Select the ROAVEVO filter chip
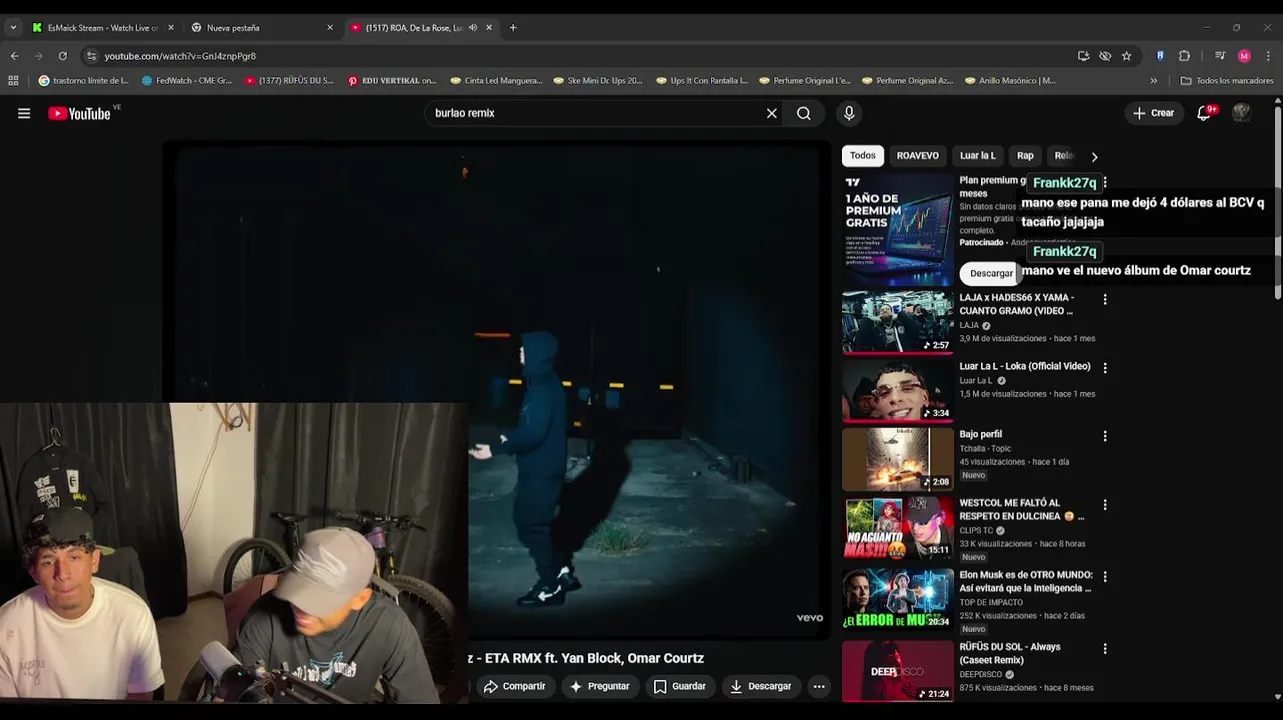 point(917,155)
